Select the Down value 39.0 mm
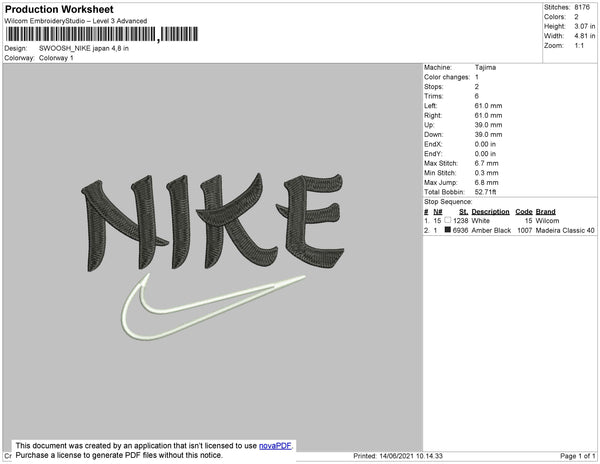The height and width of the screenshot is (464, 600). tap(488, 134)
